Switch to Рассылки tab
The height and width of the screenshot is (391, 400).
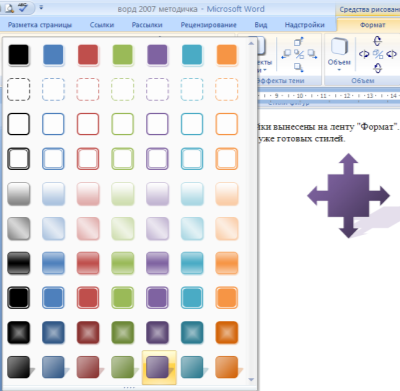click(x=147, y=25)
